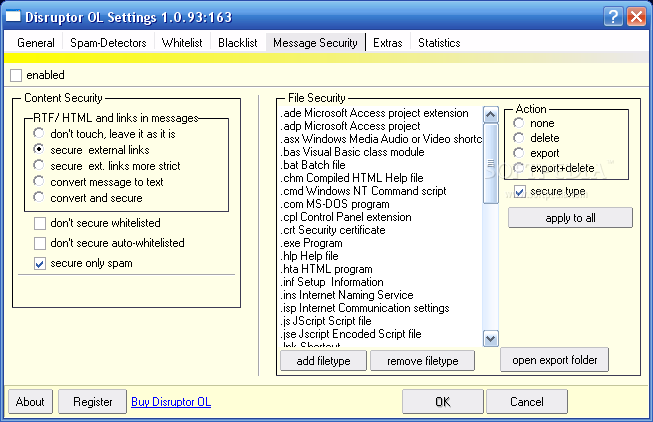Select .isp Internet Communication settings
The image size is (653, 422).
click(381, 308)
